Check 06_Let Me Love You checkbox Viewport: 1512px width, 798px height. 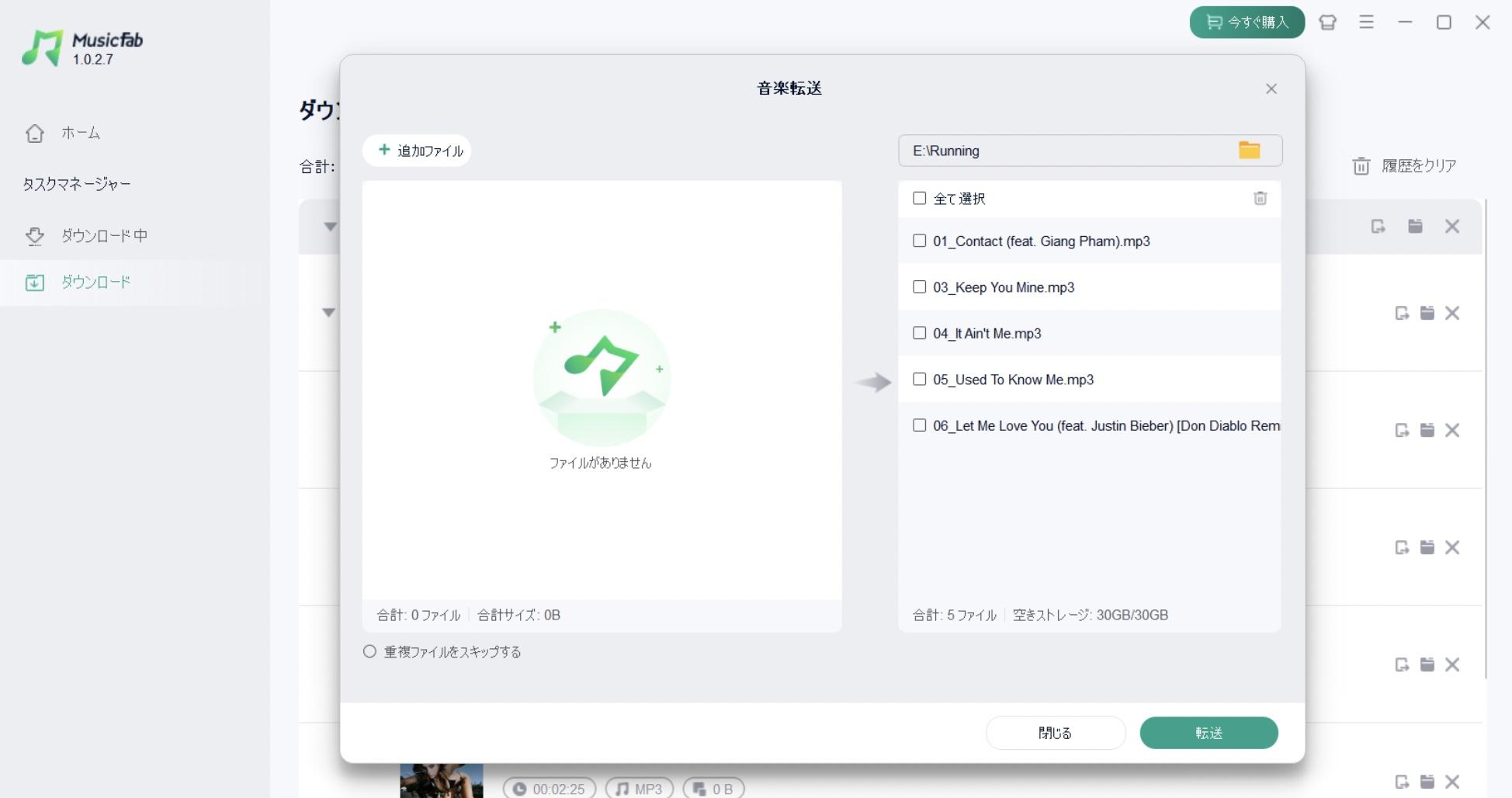(920, 425)
